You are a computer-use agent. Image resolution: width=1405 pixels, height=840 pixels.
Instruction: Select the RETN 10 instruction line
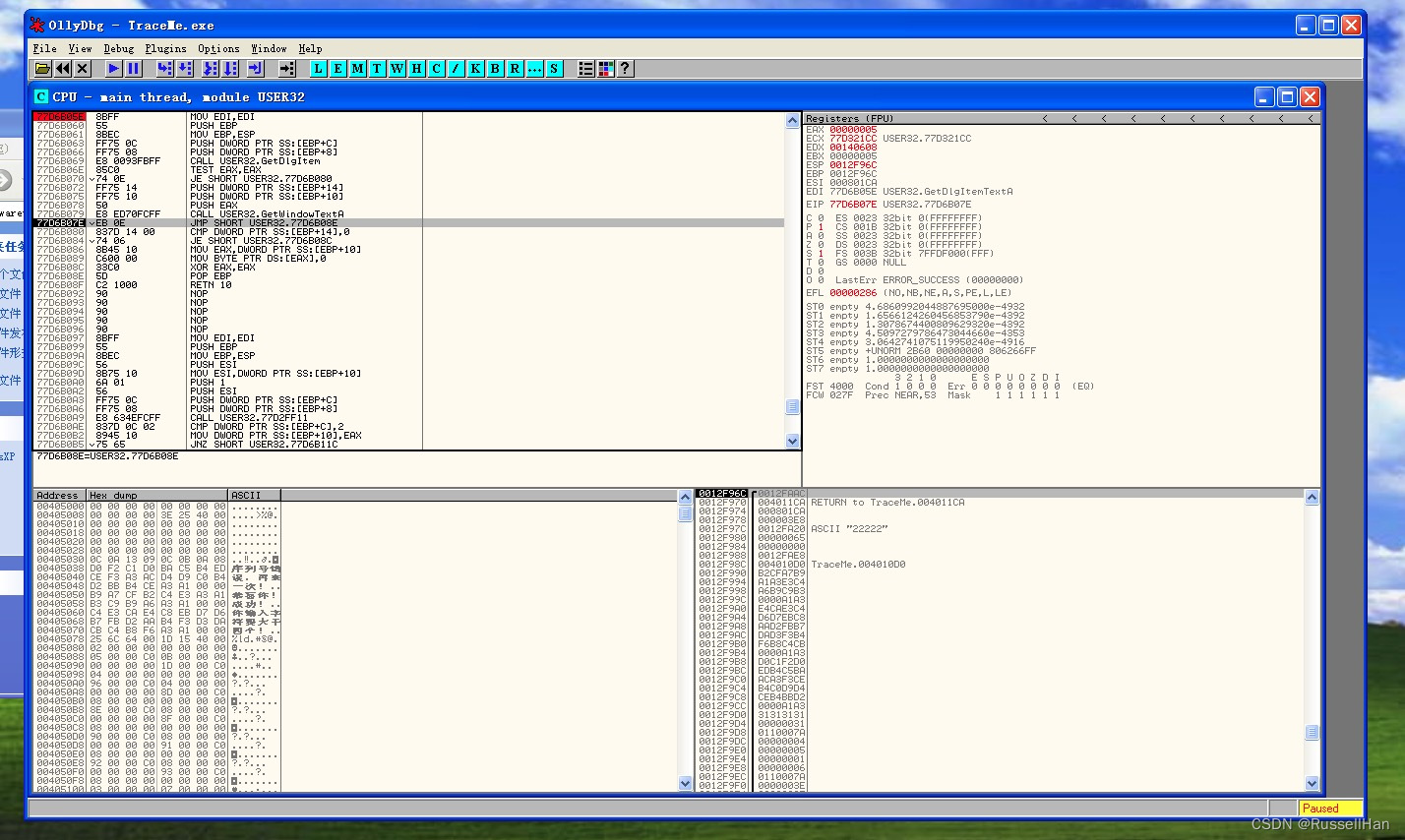tap(408, 285)
